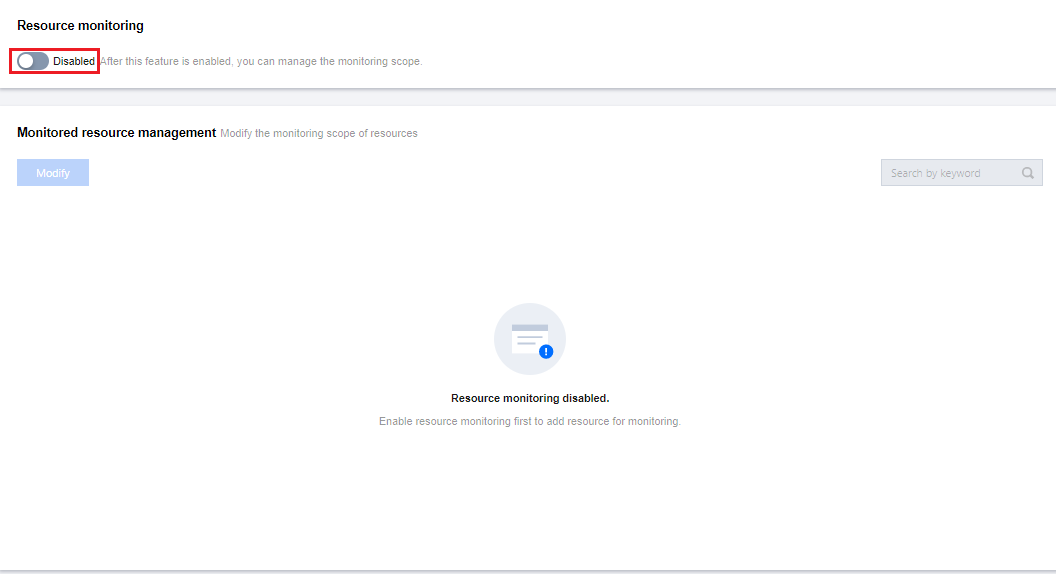Image resolution: width=1056 pixels, height=574 pixels.
Task: Click the empty-state document alert icon
Action: pos(530,339)
